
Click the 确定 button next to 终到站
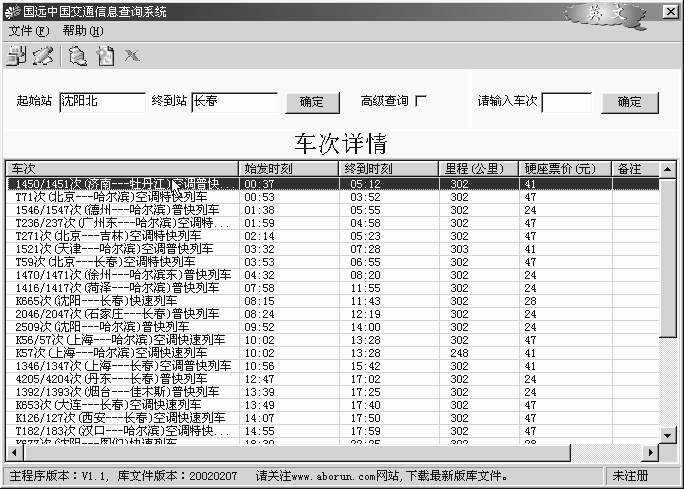click(312, 103)
